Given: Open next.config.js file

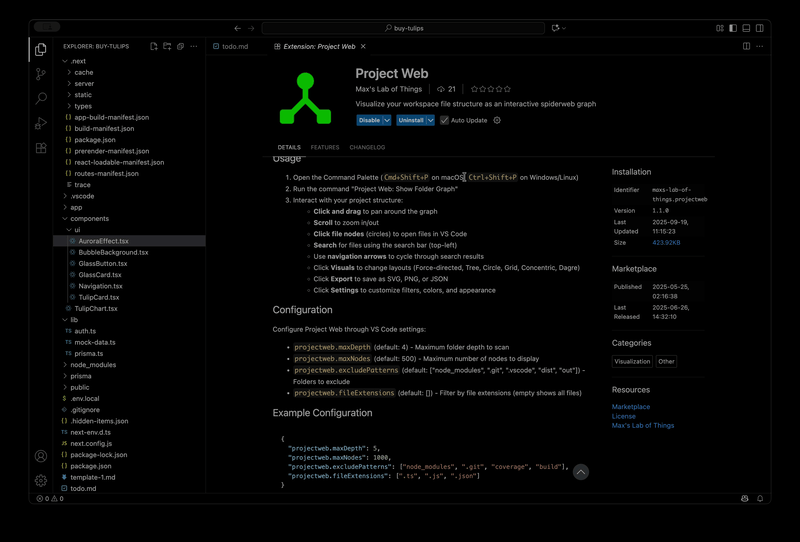Looking at the screenshot, I should coord(130,444).
